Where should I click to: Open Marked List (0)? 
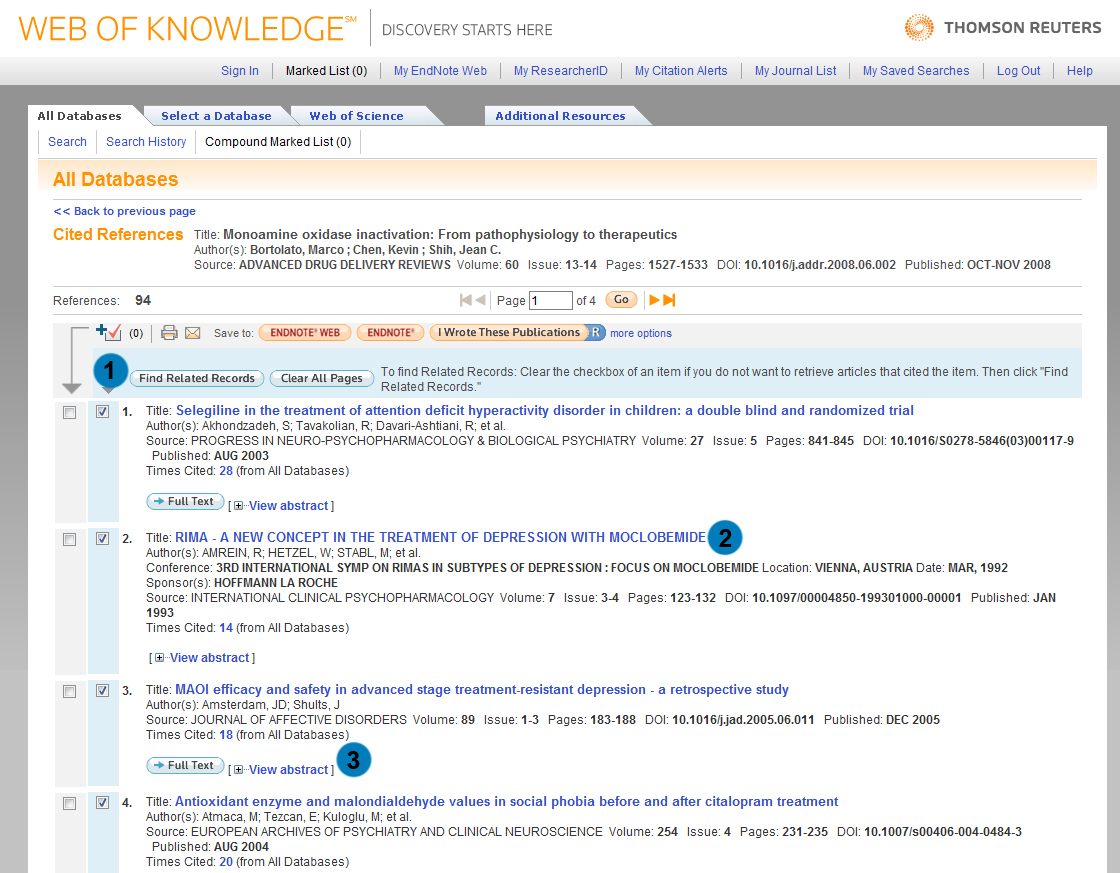coord(326,71)
